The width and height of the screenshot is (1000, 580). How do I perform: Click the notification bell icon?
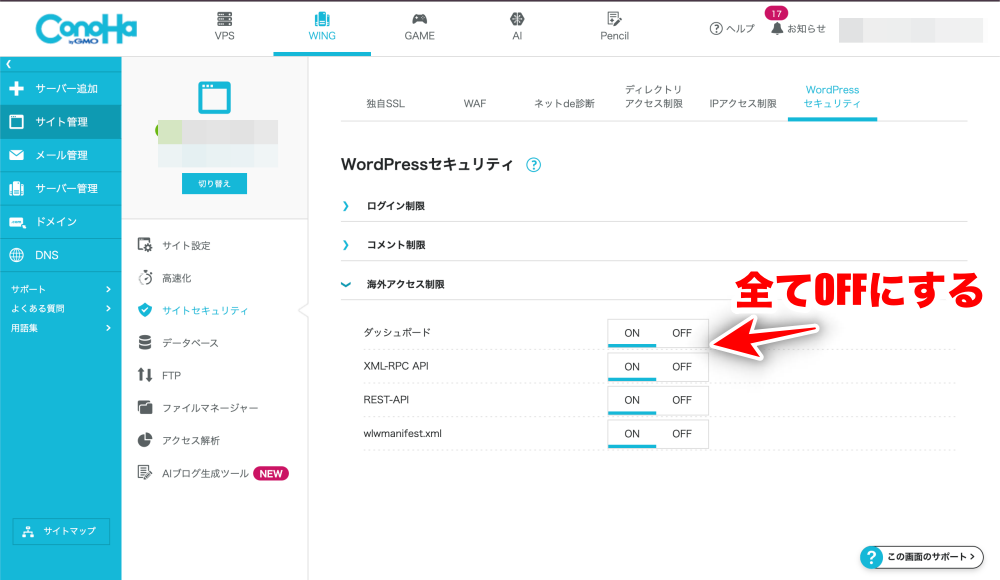click(777, 28)
